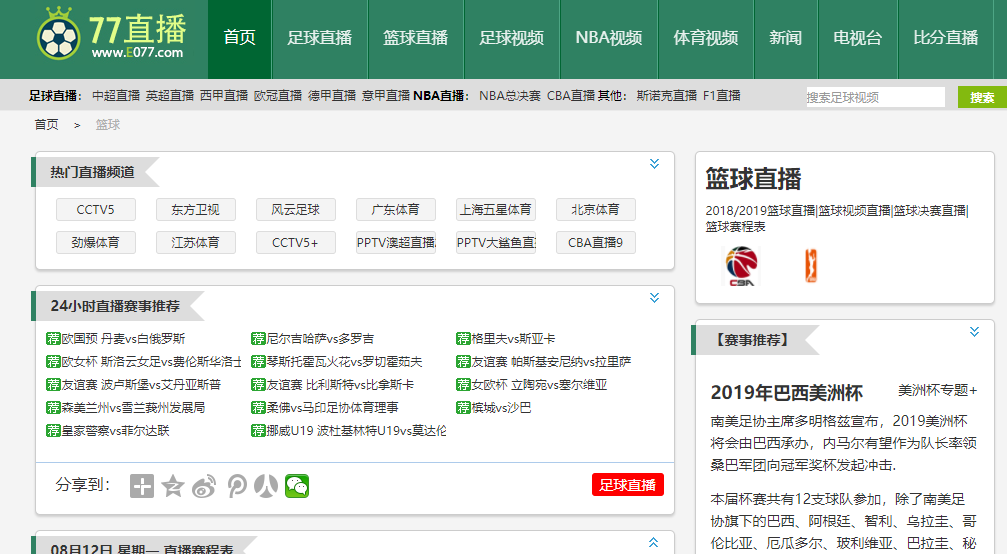
Task: Click the Renren share icon
Action: point(266,486)
